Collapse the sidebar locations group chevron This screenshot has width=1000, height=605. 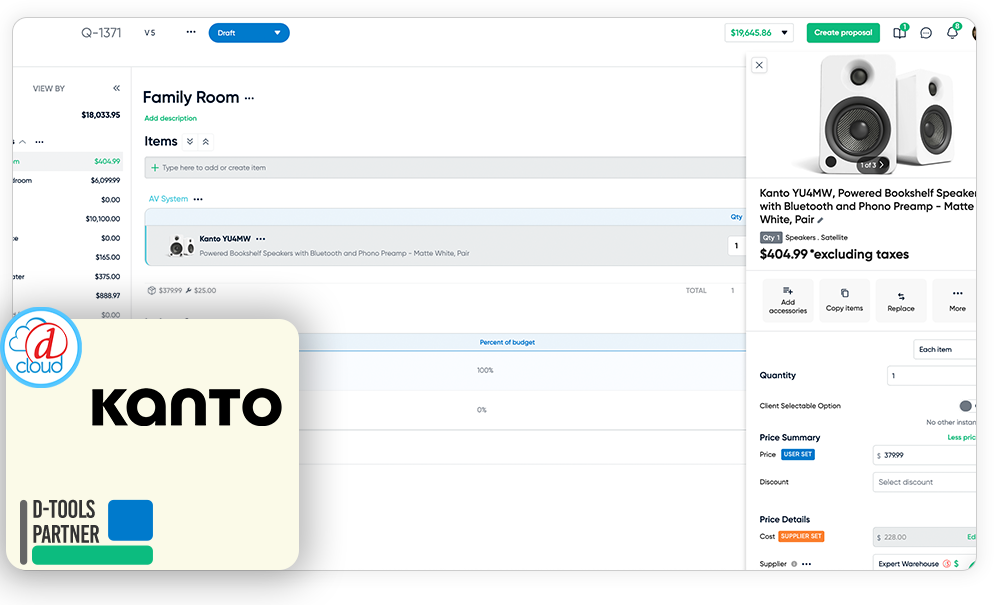click(x=22, y=142)
